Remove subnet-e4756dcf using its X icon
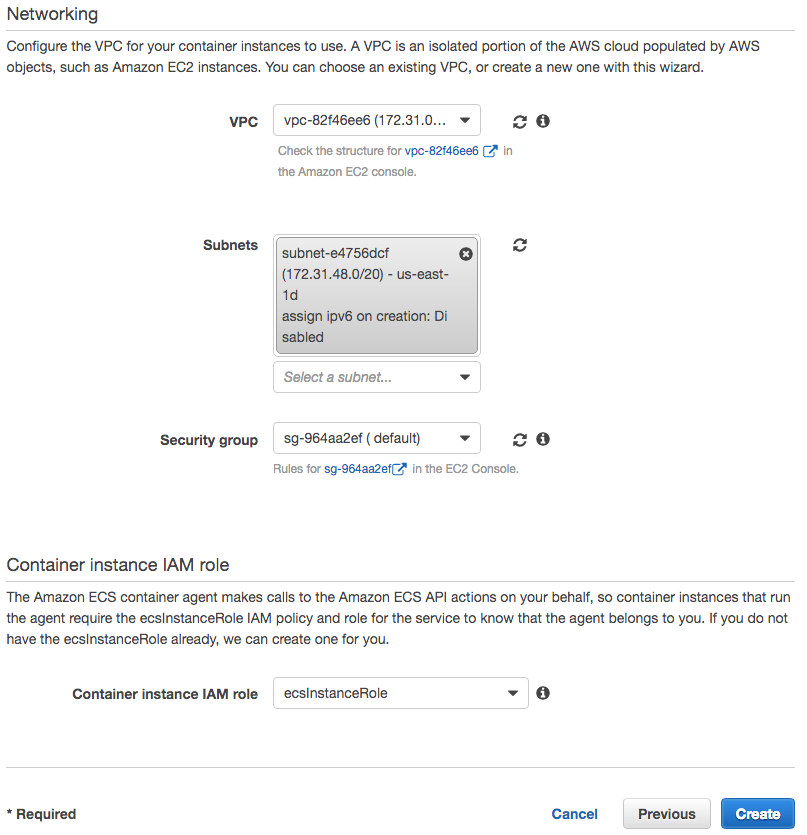Screen dimensions: 807x835 pyautogui.click(x=466, y=253)
